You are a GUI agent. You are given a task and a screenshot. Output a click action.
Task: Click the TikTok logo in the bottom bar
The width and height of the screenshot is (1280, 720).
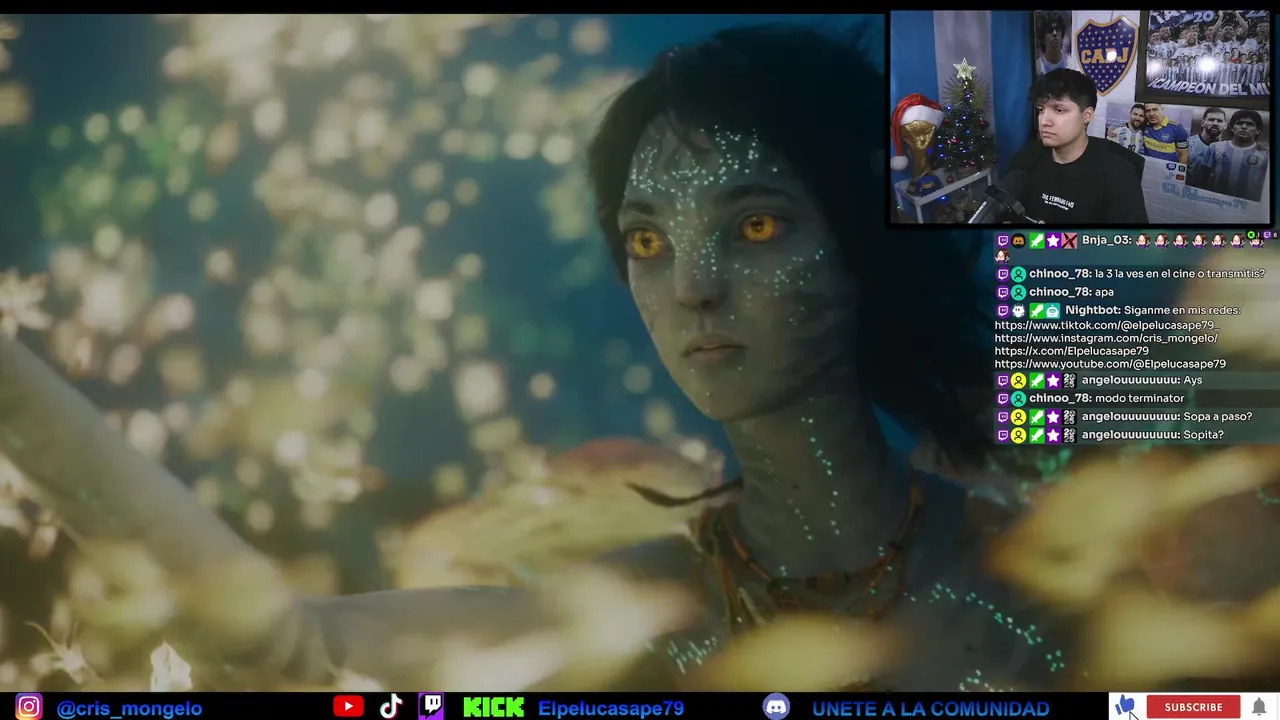[x=391, y=707]
